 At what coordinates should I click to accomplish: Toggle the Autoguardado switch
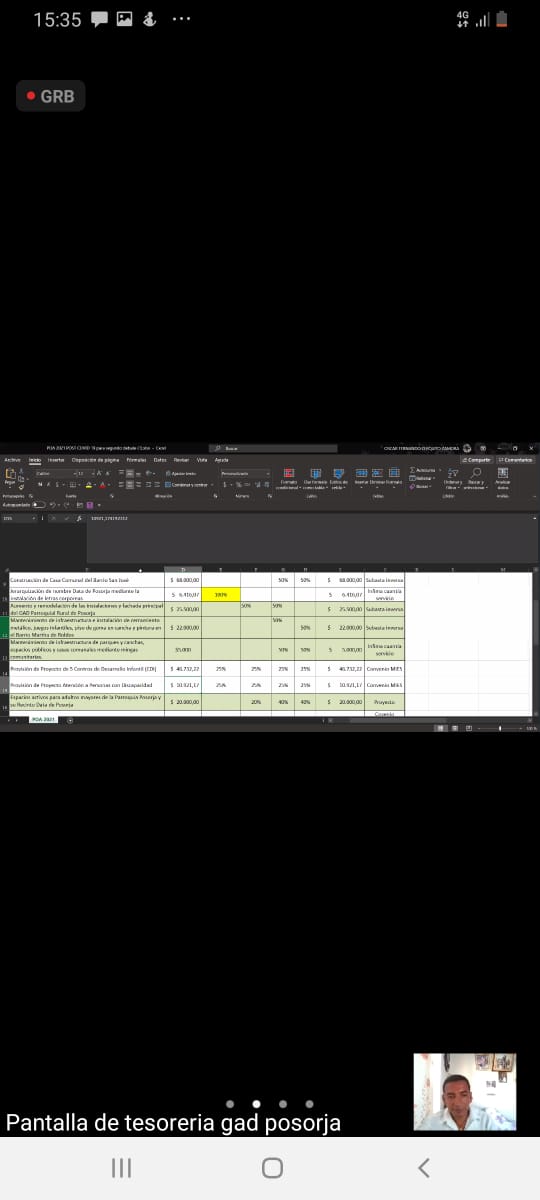point(39,505)
